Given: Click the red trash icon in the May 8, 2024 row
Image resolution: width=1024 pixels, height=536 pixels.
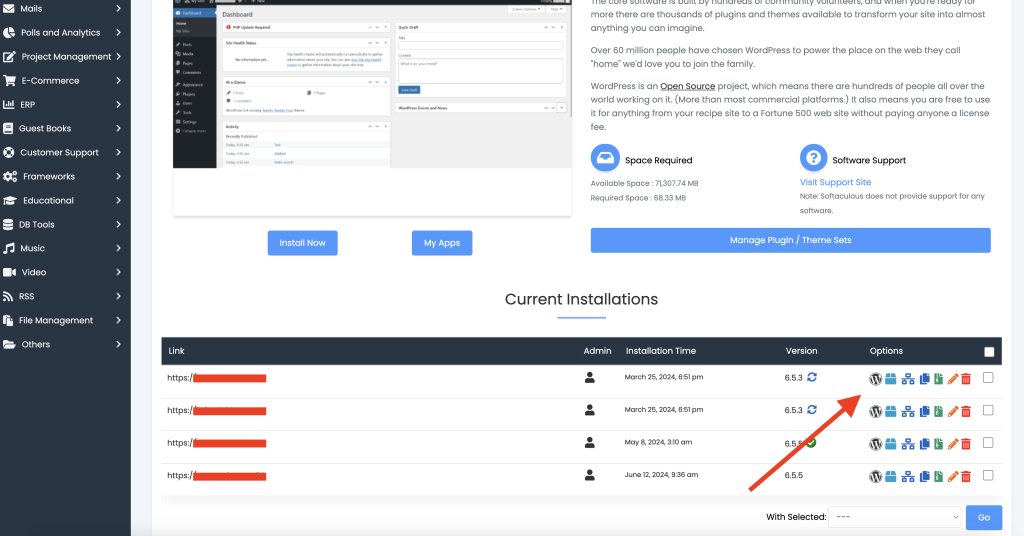Looking at the screenshot, I should click(x=966, y=444).
